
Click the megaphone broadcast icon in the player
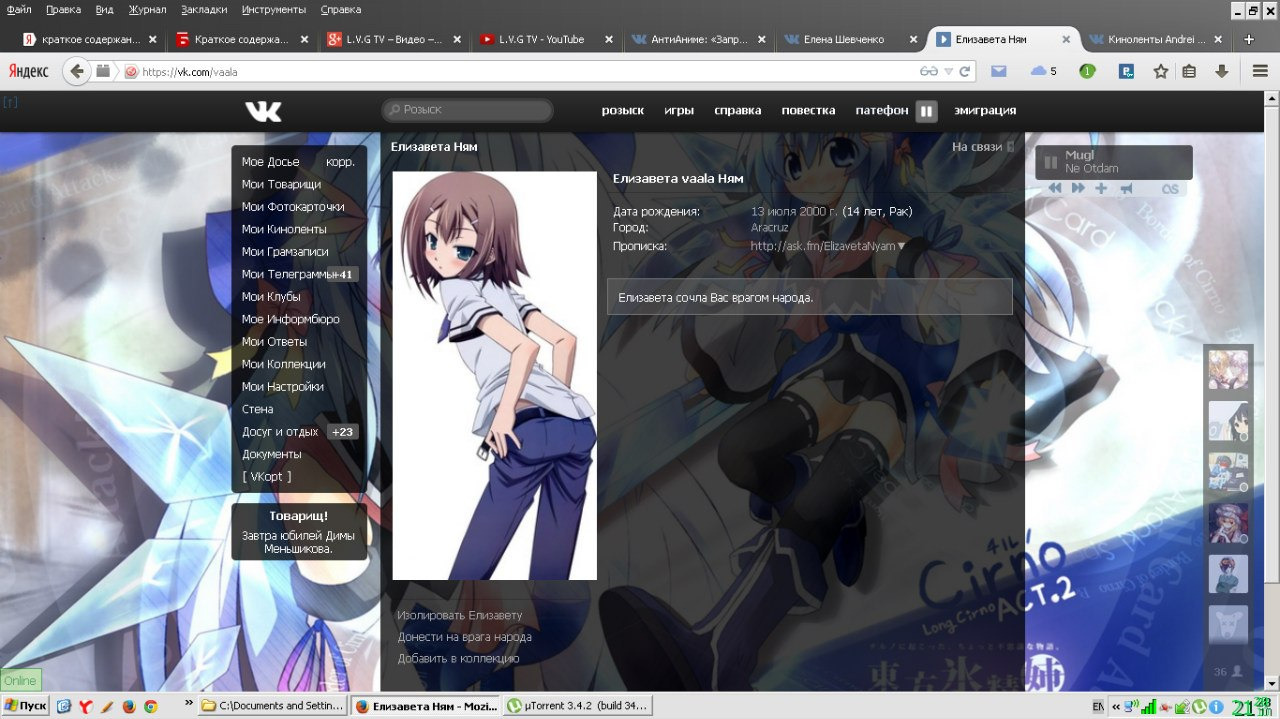pos(1126,188)
